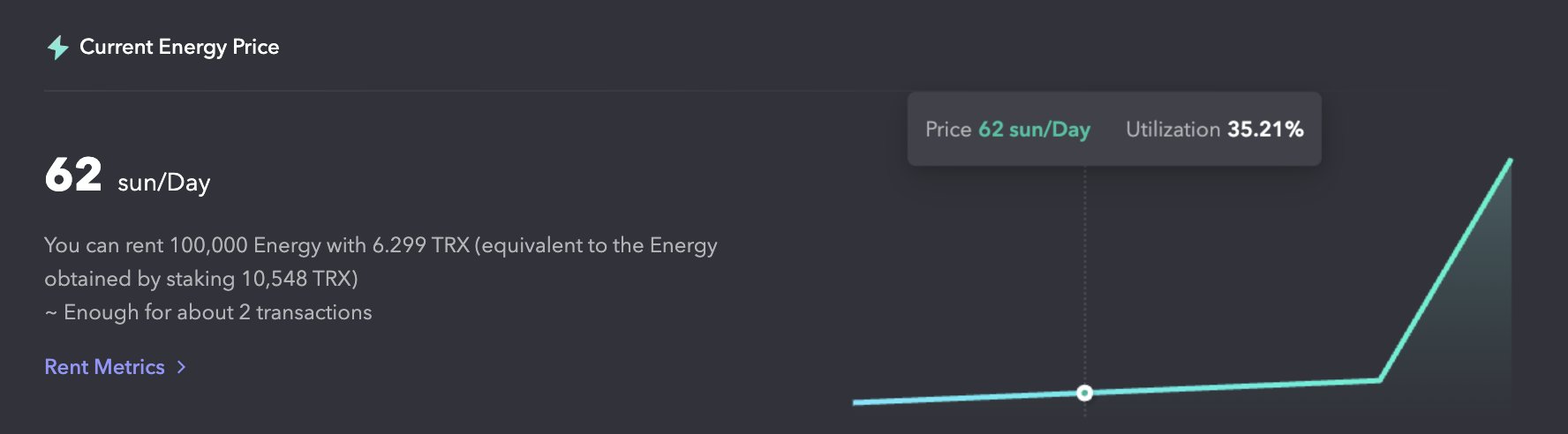Select the Current Energy Price heading
The width and height of the screenshot is (1568, 434).
179,47
